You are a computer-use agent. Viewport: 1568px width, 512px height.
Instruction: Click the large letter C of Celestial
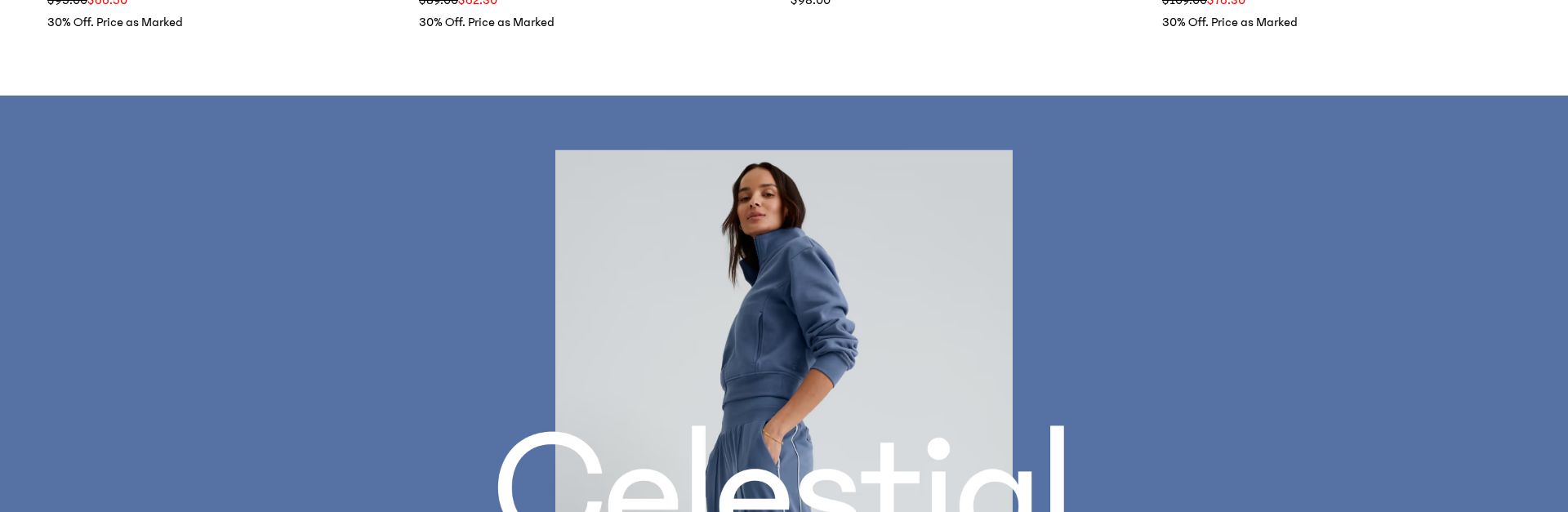pyautogui.click(x=549, y=474)
